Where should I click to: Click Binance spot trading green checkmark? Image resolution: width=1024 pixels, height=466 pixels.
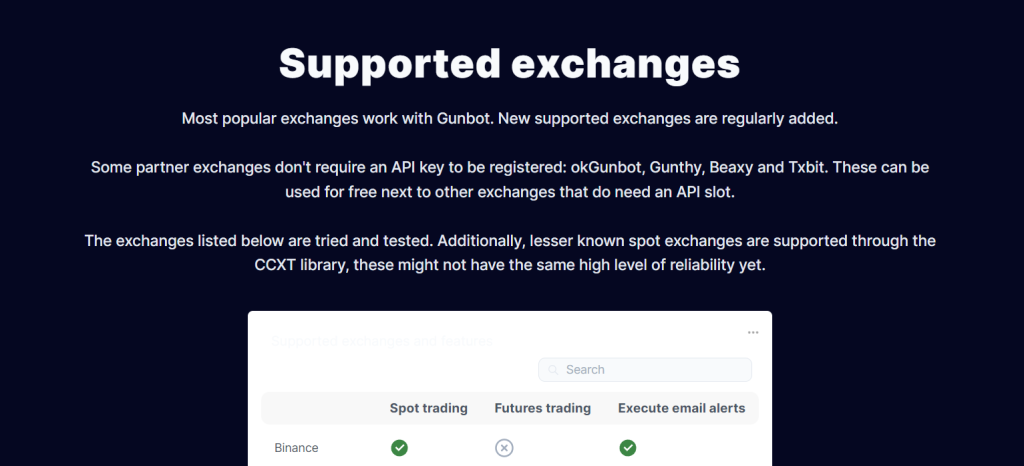400,448
